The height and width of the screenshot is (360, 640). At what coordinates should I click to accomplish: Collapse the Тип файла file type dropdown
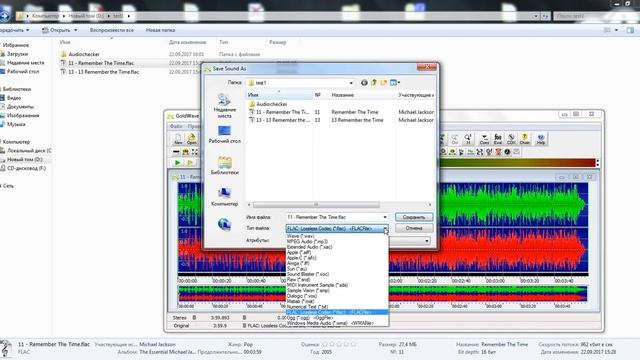point(384,229)
